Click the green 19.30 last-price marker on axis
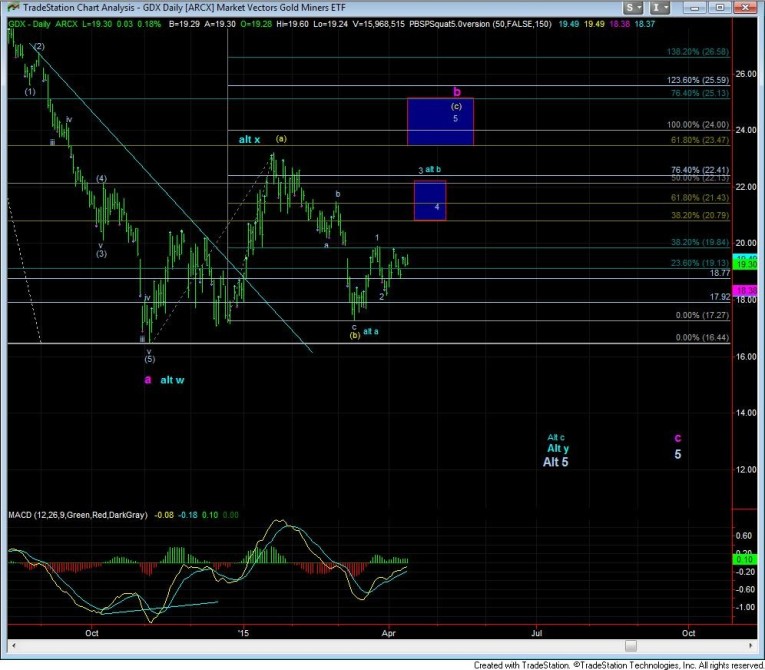The width and height of the screenshot is (765, 670). (745, 264)
